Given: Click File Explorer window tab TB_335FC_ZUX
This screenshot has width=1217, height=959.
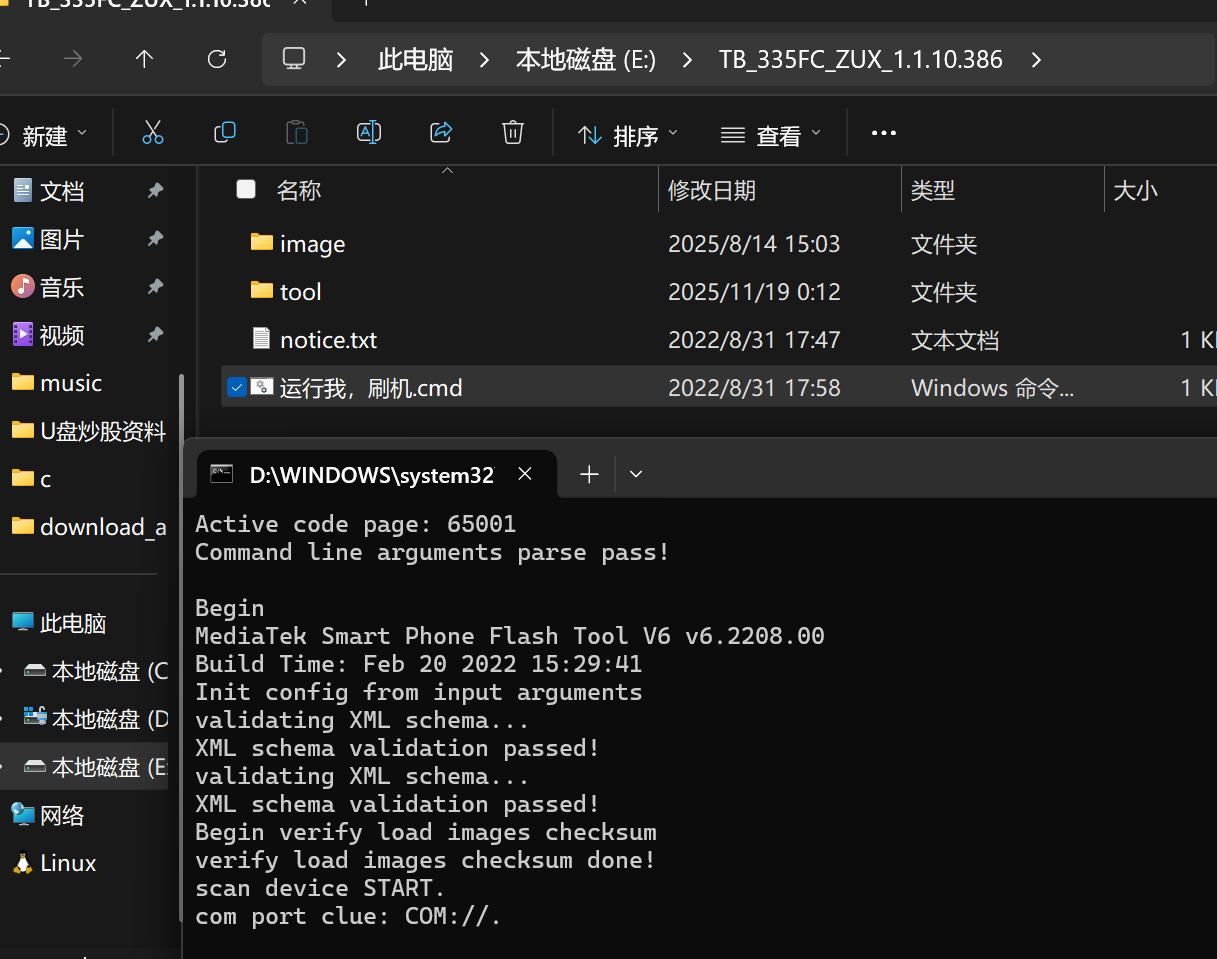Looking at the screenshot, I should point(150,3).
